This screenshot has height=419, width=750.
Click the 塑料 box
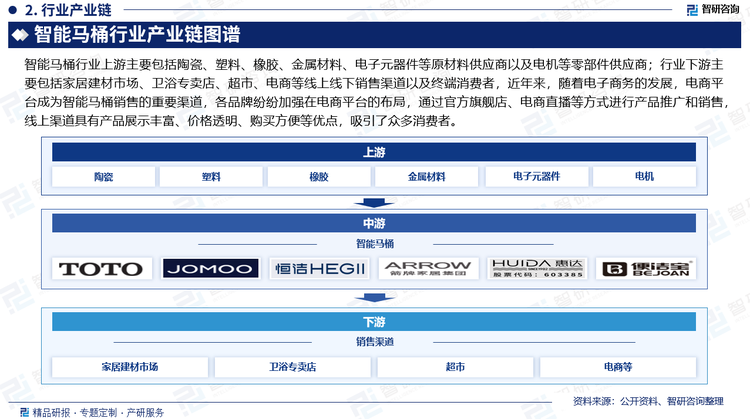[x=211, y=176]
